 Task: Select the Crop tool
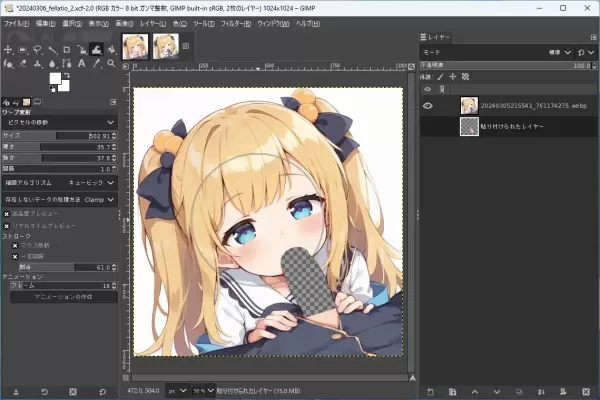pos(67,50)
